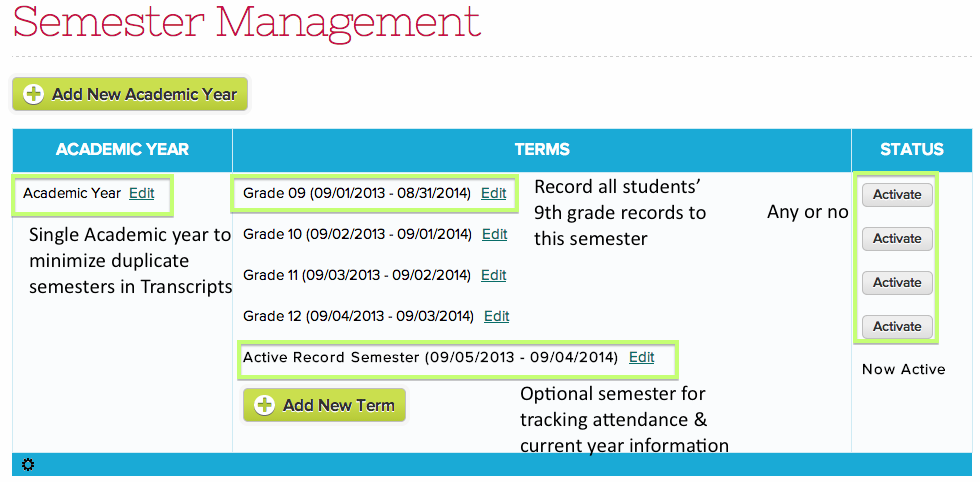Click the Add New Academic Year button
This screenshot has height=482, width=980.
point(130,94)
